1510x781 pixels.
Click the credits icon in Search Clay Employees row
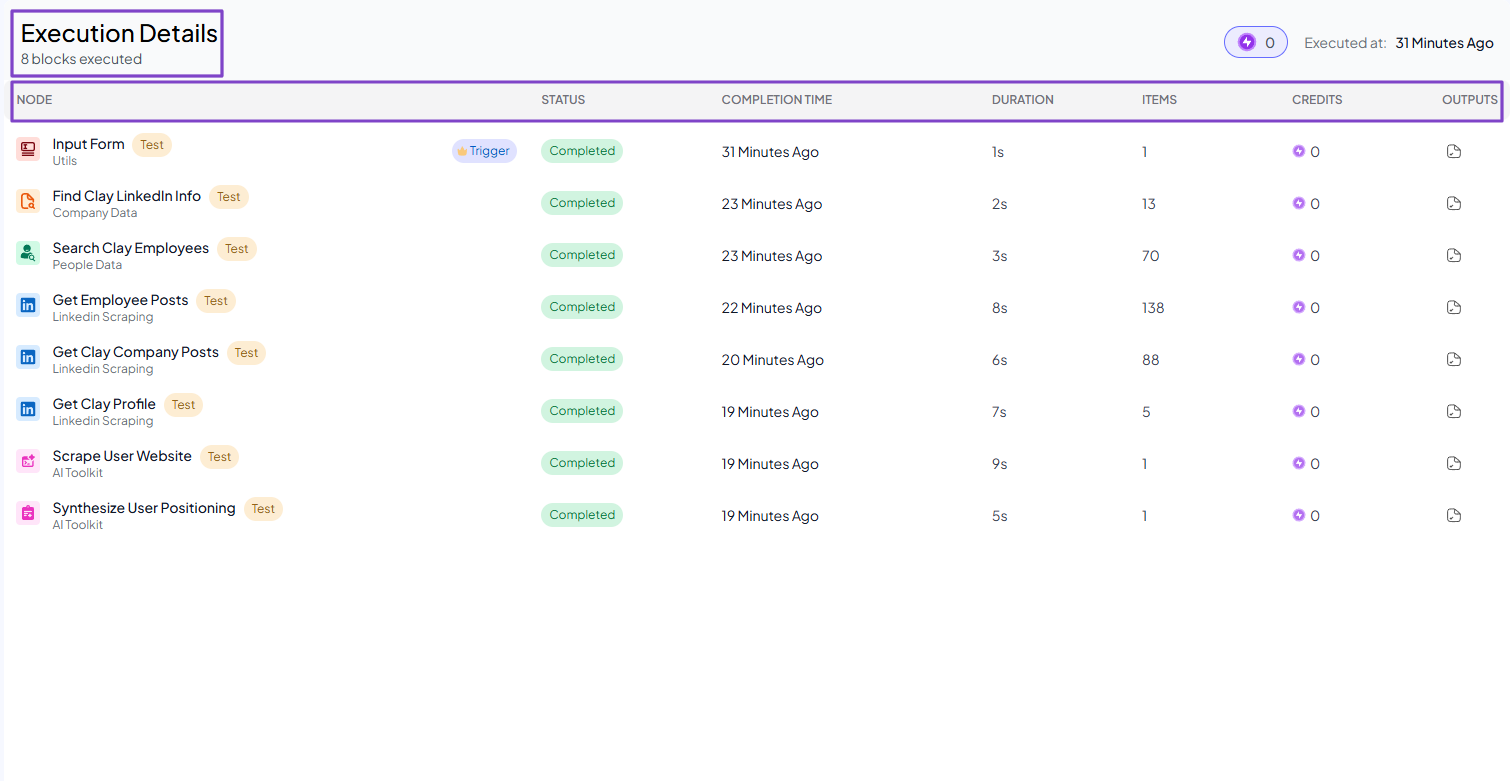click(1299, 255)
